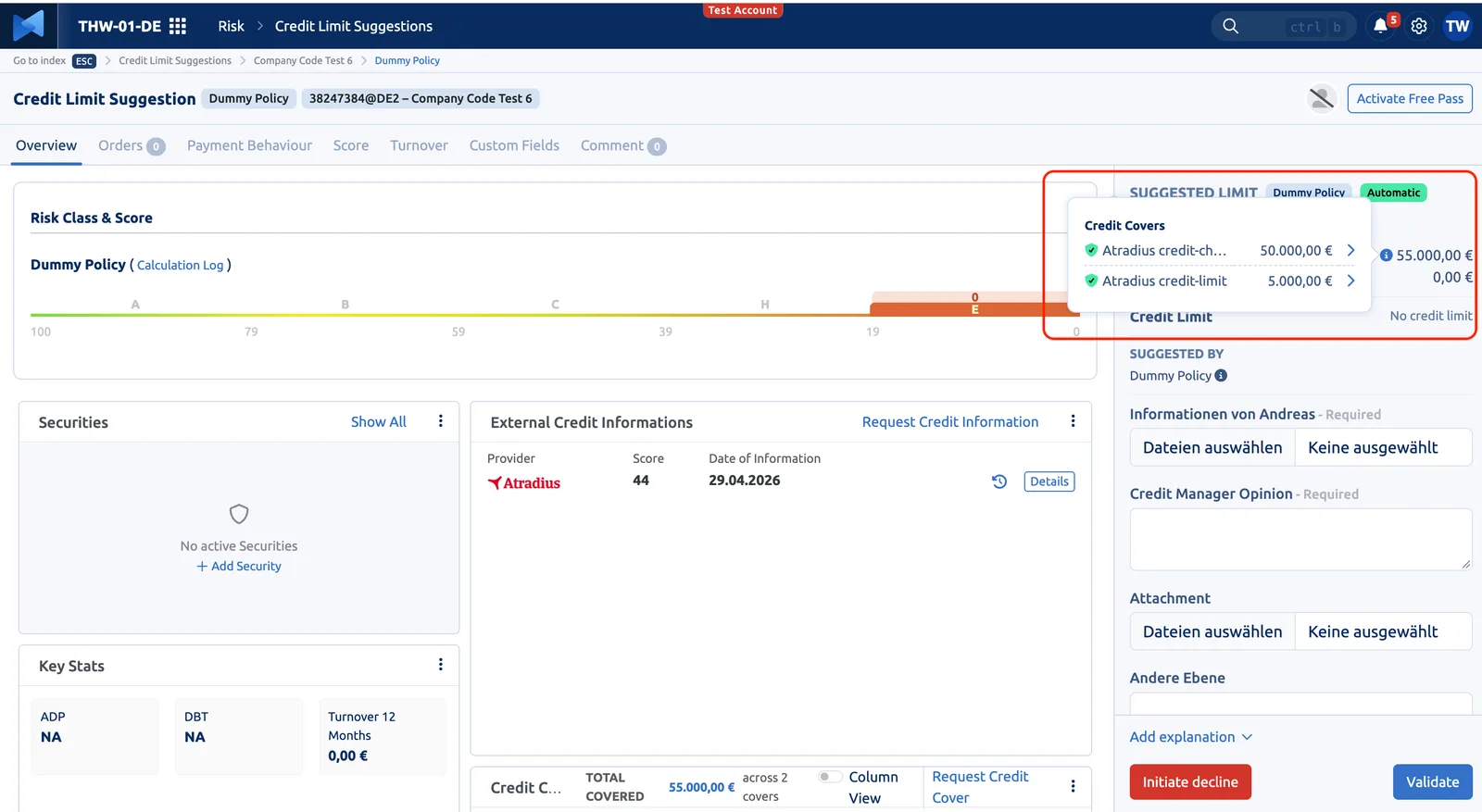This screenshot has height=812, width=1482.
Task: Click the search magnifier icon
Action: coord(1230,26)
